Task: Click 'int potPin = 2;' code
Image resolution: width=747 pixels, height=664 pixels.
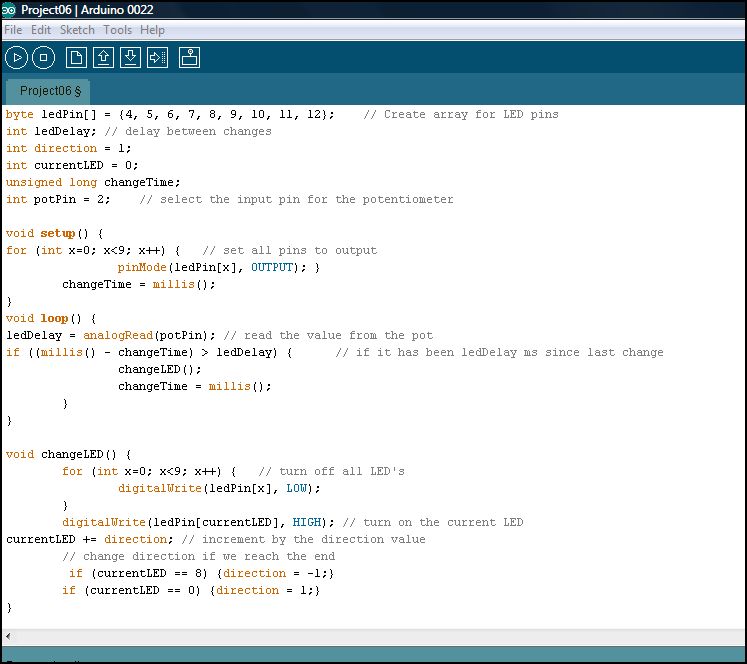Action: 58,199
